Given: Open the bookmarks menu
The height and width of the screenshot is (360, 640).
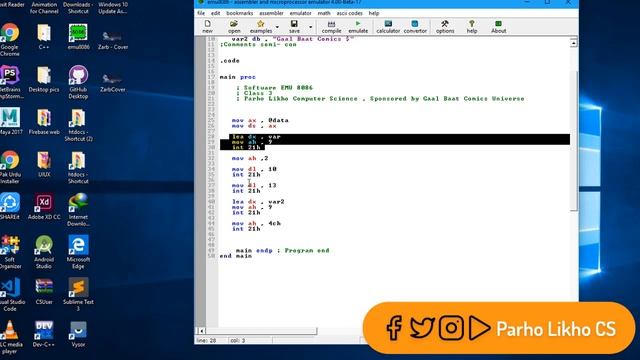Looking at the screenshot, I should (240, 13).
